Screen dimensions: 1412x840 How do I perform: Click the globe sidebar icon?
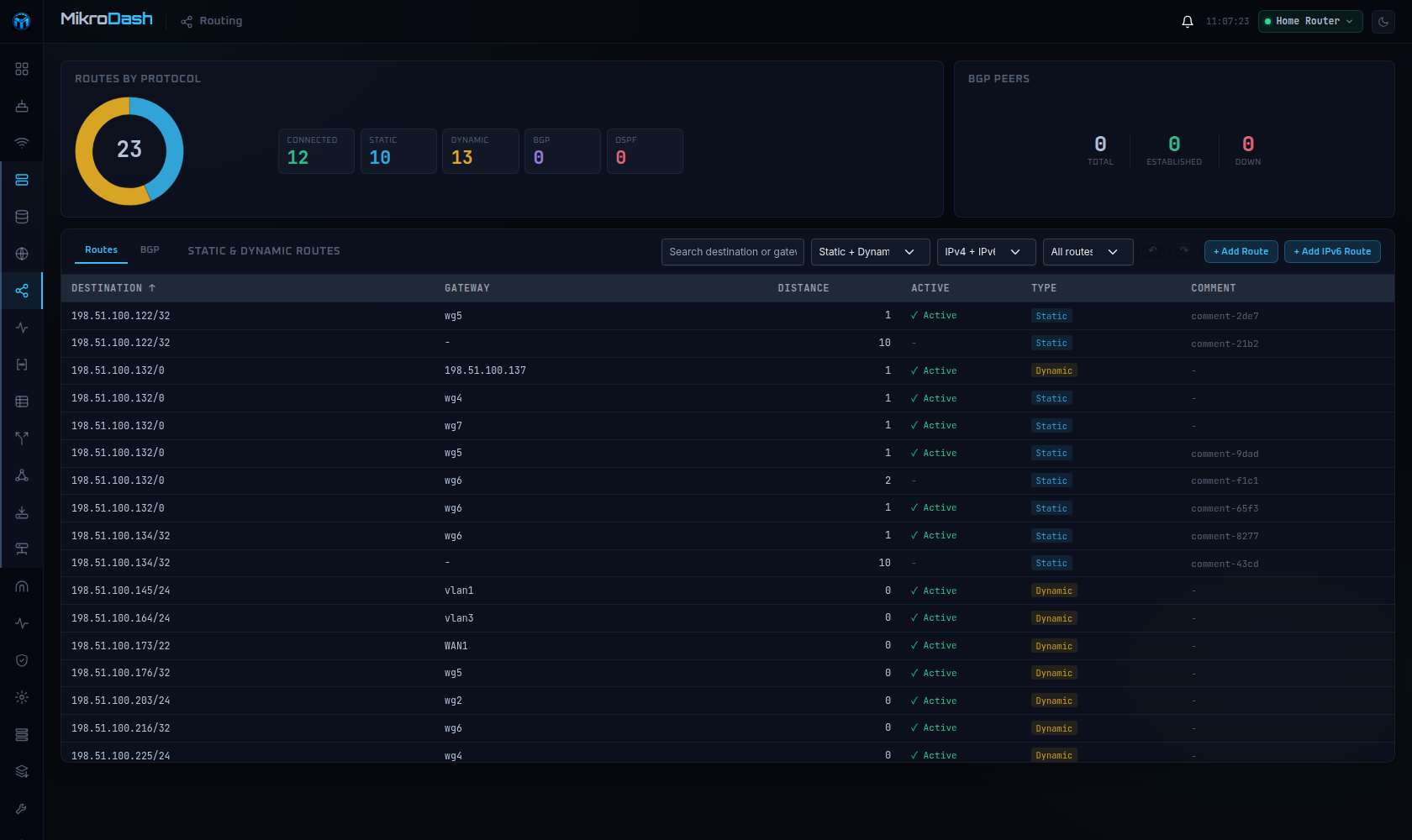tap(22, 254)
